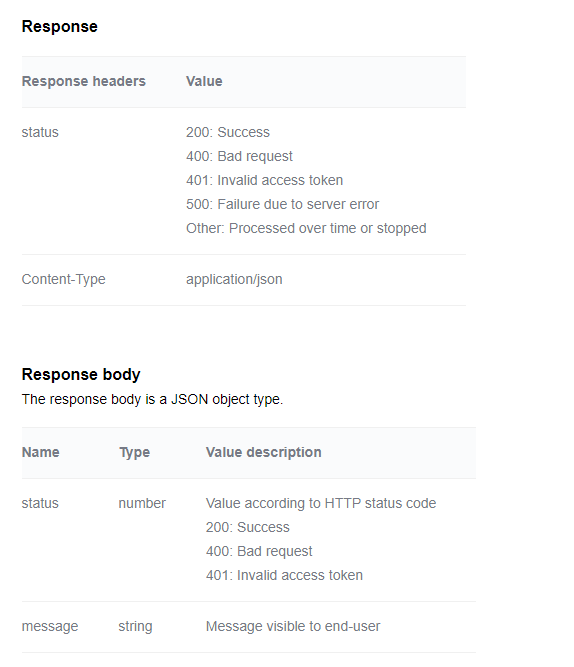Viewport: 574px width, 667px height.
Task: Select the JSON object type sentence
Action: coord(152,399)
